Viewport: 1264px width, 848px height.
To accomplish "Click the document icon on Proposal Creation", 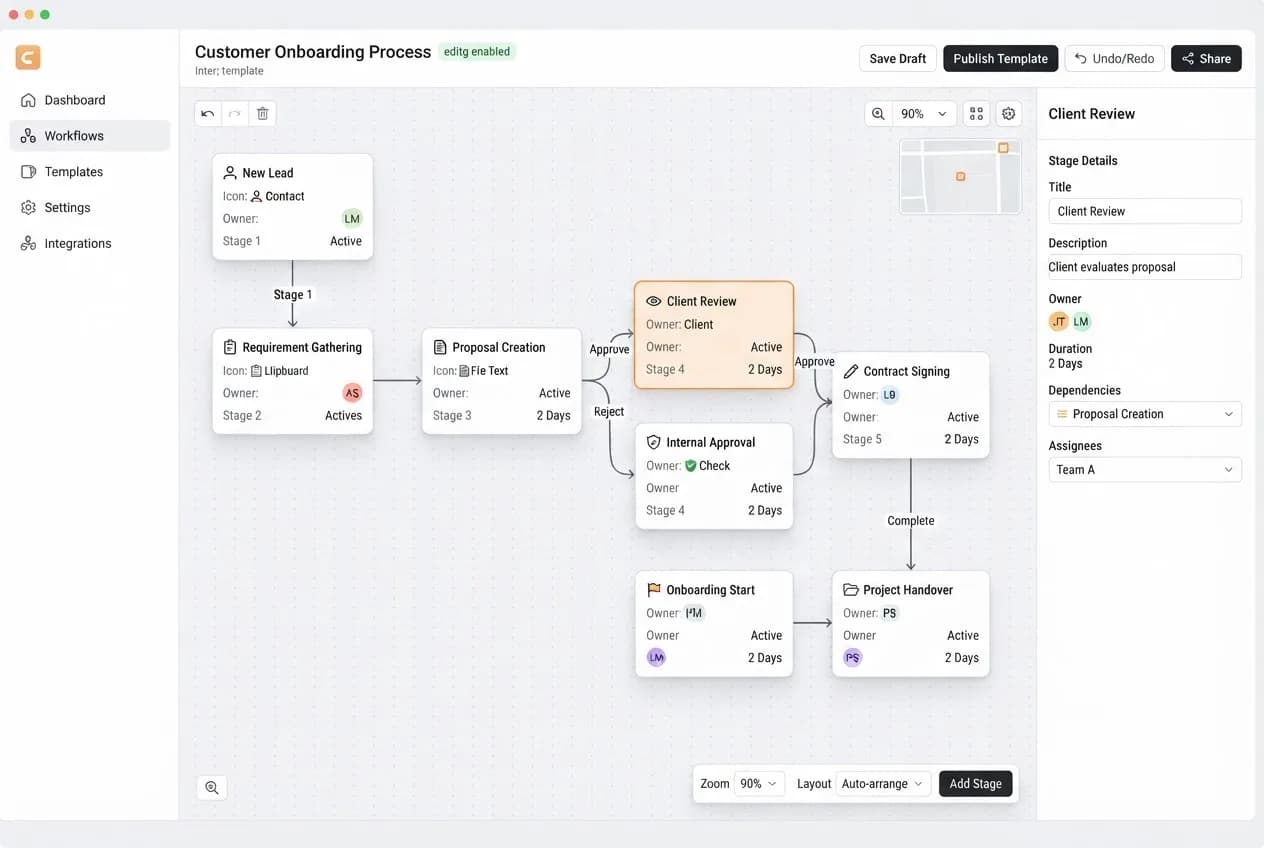I will coord(440,347).
